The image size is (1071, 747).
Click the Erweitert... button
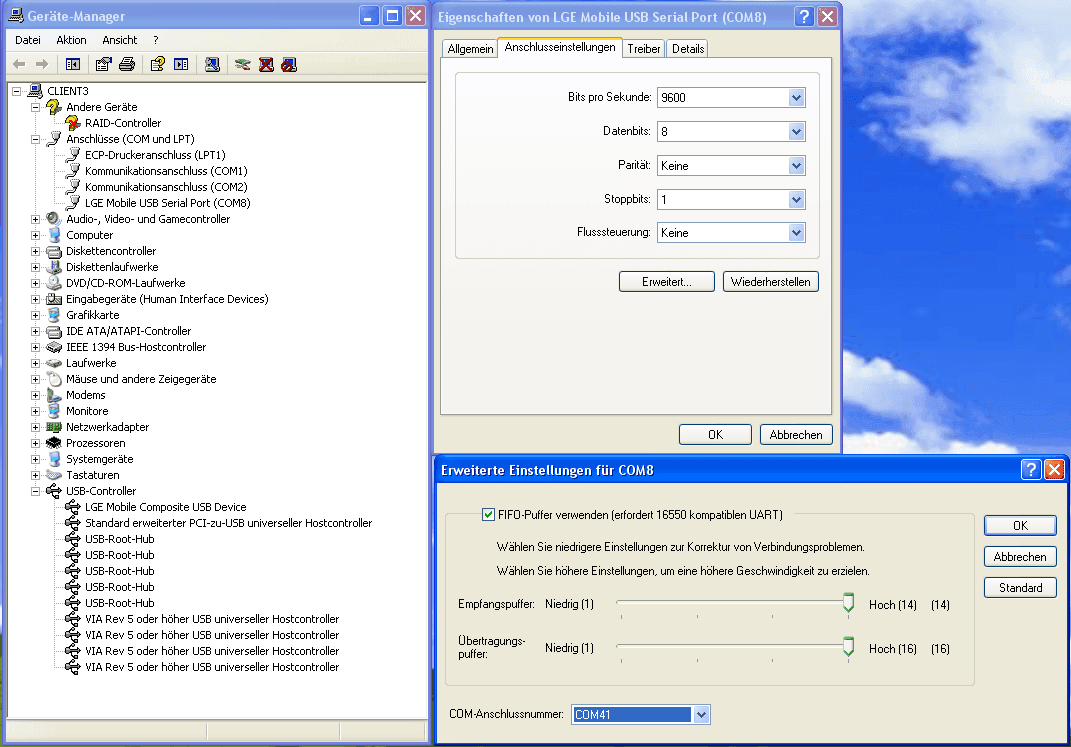(x=667, y=282)
